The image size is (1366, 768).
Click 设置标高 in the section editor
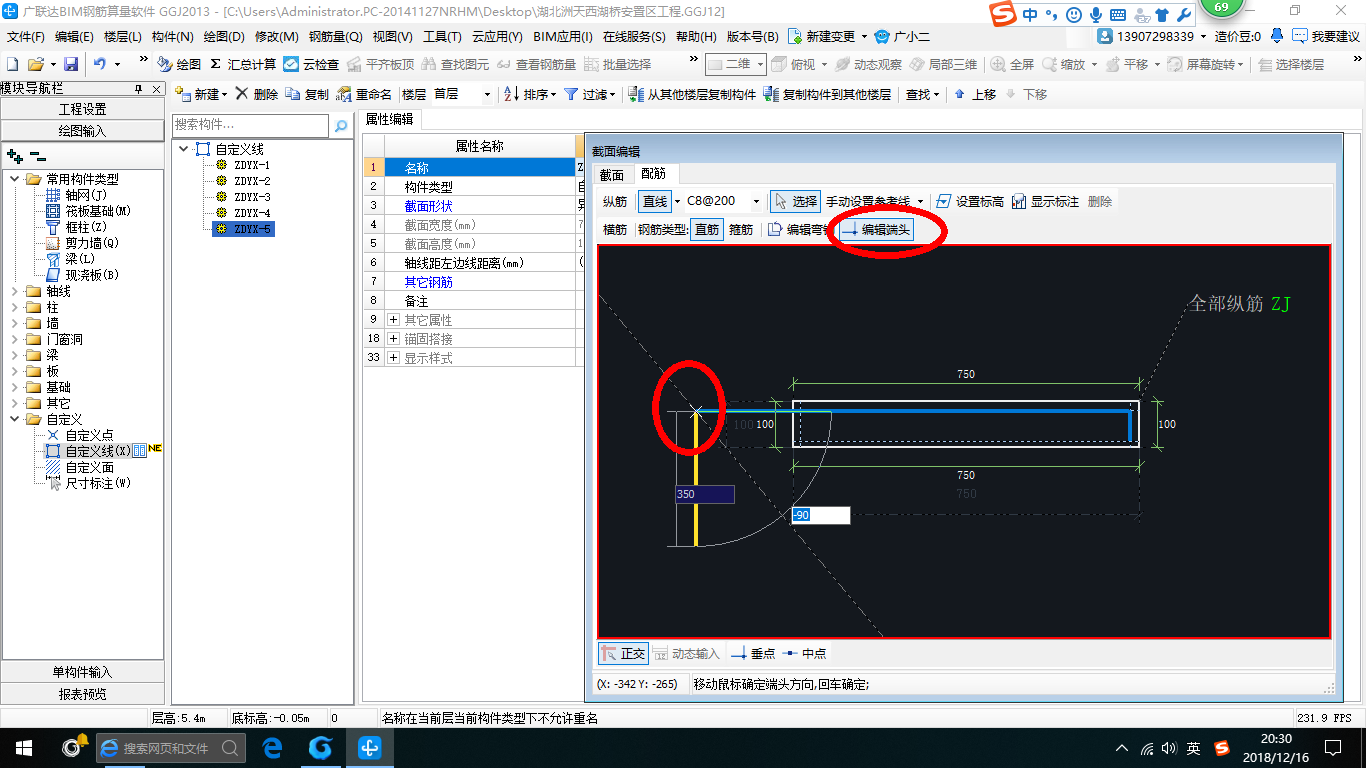point(969,201)
